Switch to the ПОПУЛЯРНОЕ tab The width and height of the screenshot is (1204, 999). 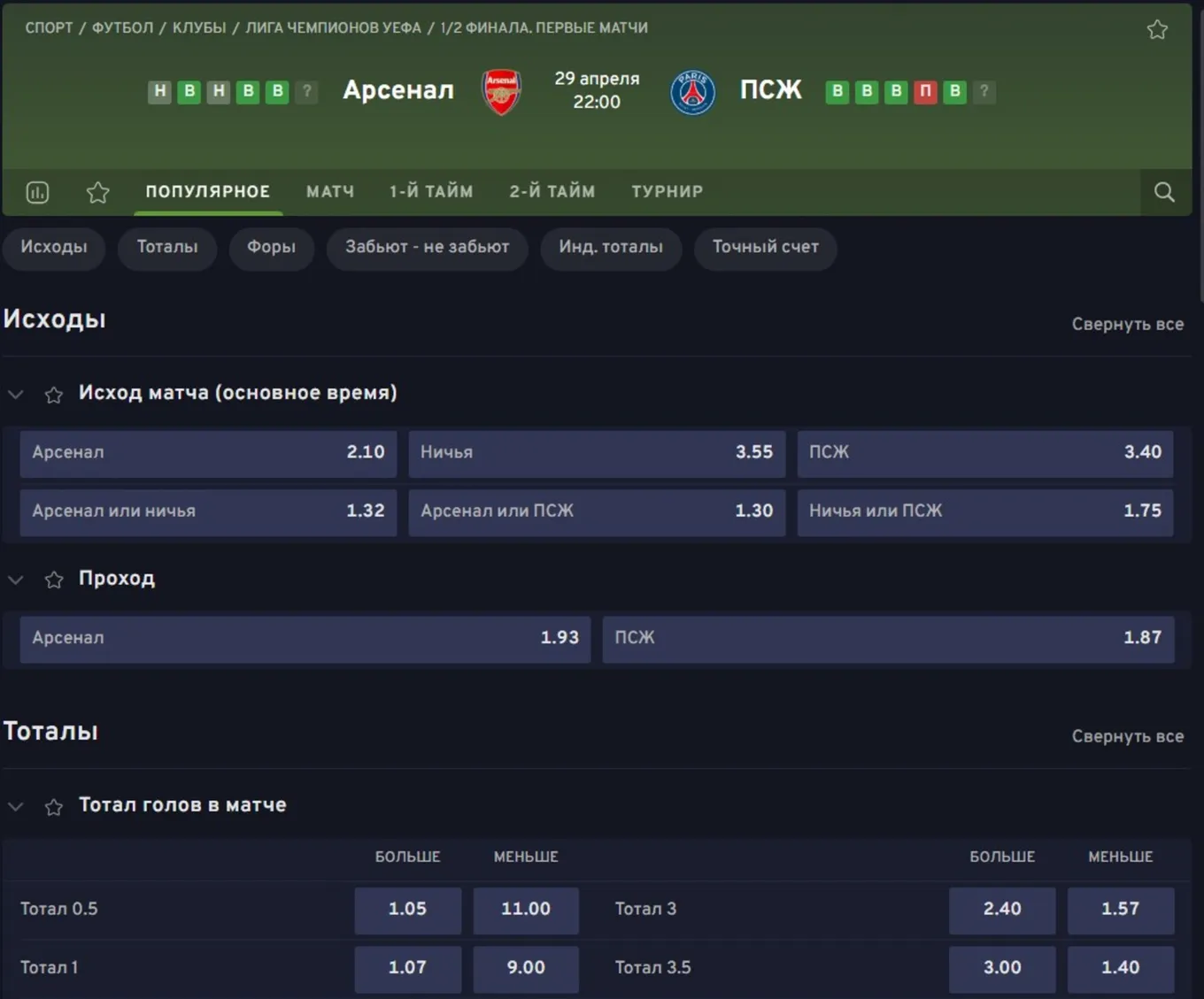pyautogui.click(x=208, y=191)
